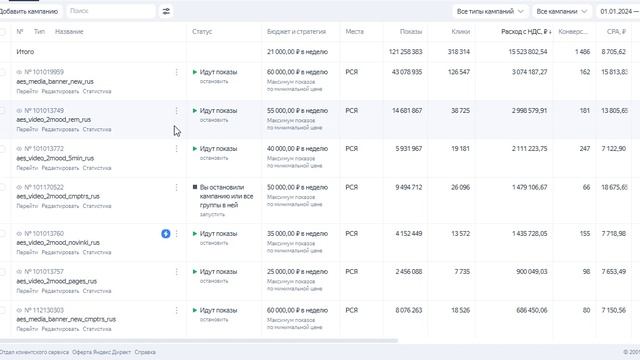Screen dimensions: 640x360
Task: Click the horizontal scrollbar below the table
Action: [198, 340]
